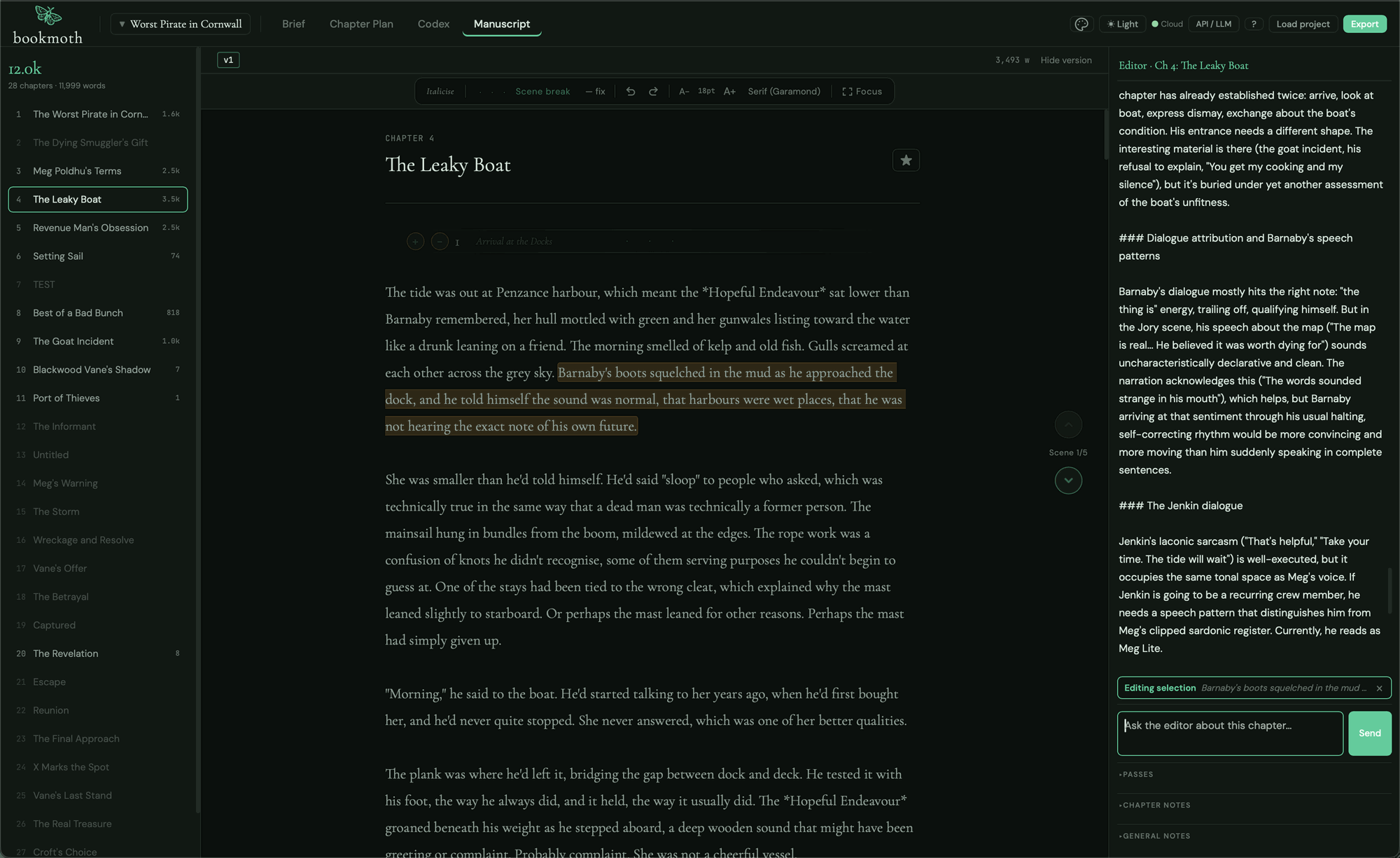The width and height of the screenshot is (1400, 858).
Task: Open the theme palette icon
Action: [1081, 24]
